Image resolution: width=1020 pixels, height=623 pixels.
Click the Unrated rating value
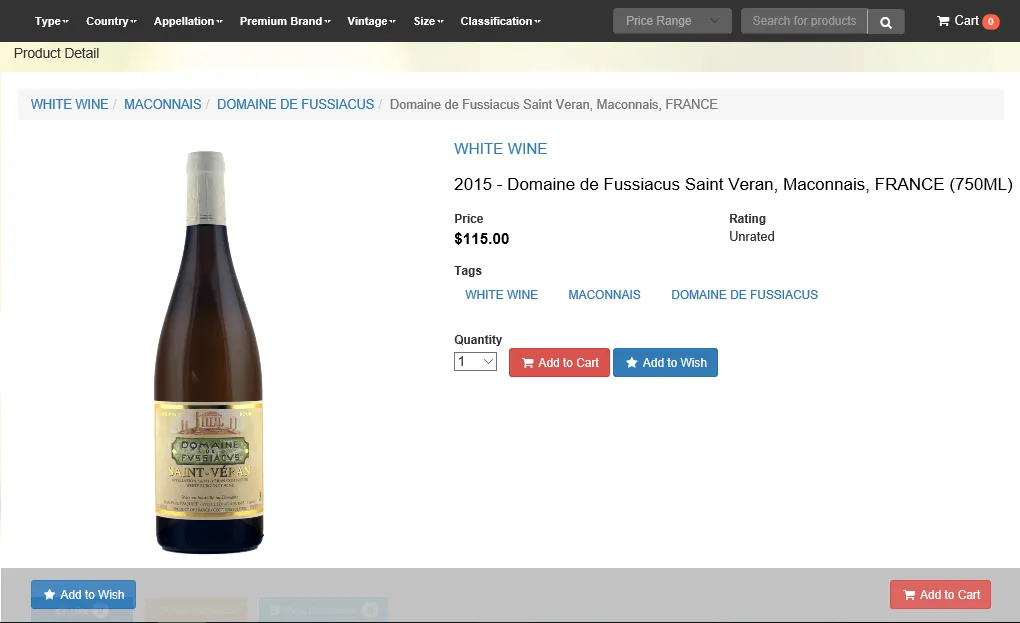click(x=751, y=237)
